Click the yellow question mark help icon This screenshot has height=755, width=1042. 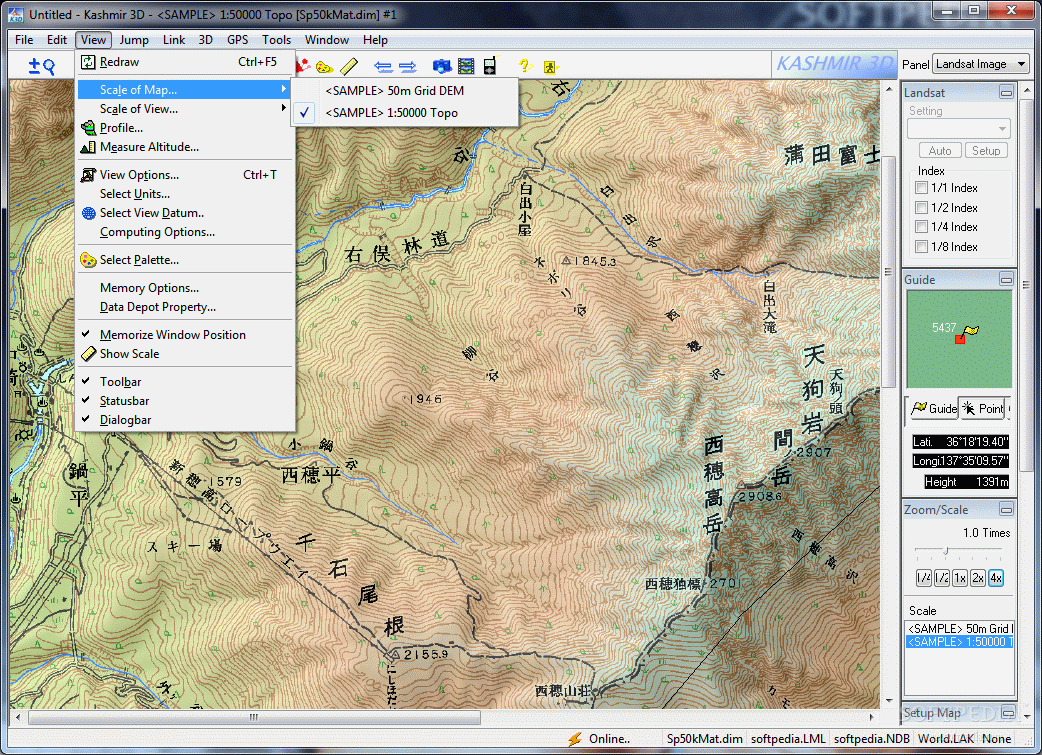pos(525,65)
